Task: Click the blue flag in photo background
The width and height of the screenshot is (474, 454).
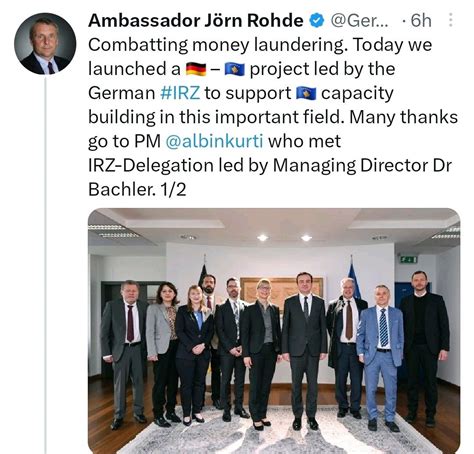Action: coord(353,278)
